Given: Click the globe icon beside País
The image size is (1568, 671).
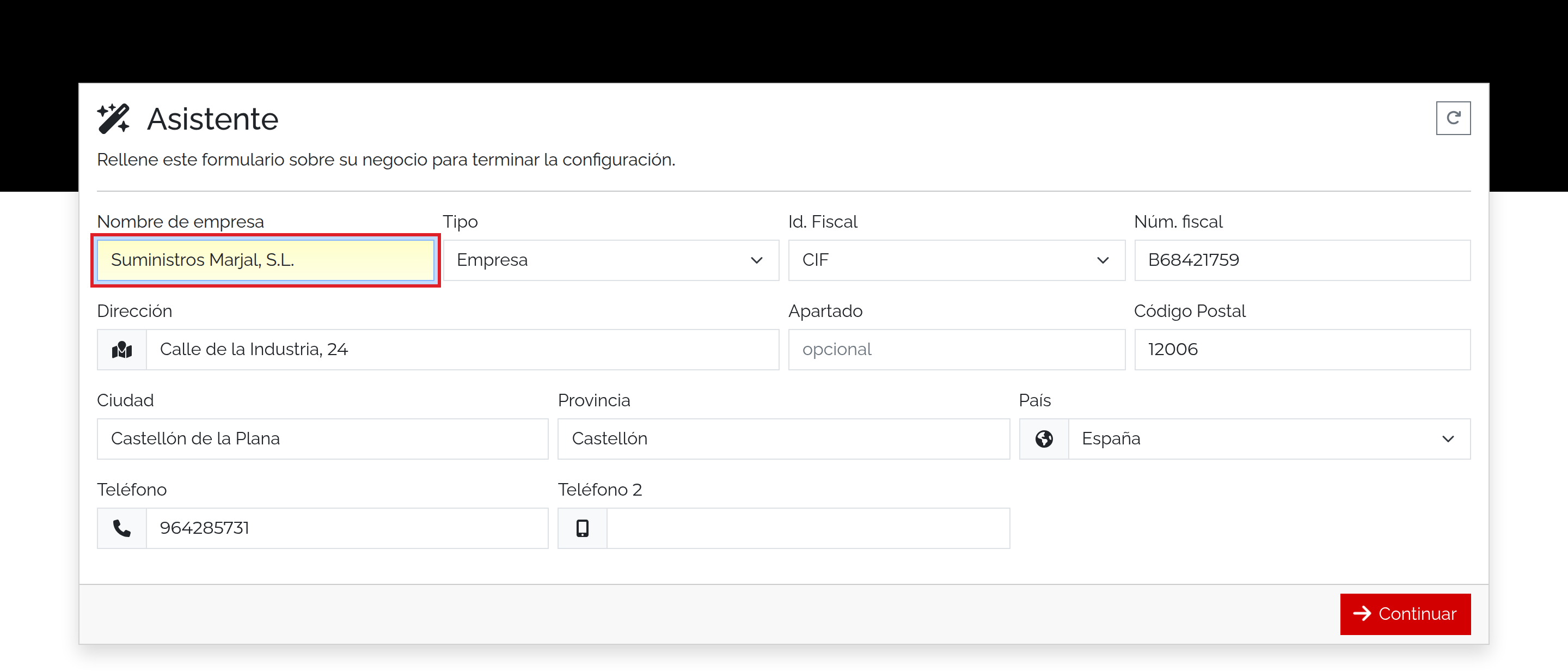Looking at the screenshot, I should (1044, 439).
